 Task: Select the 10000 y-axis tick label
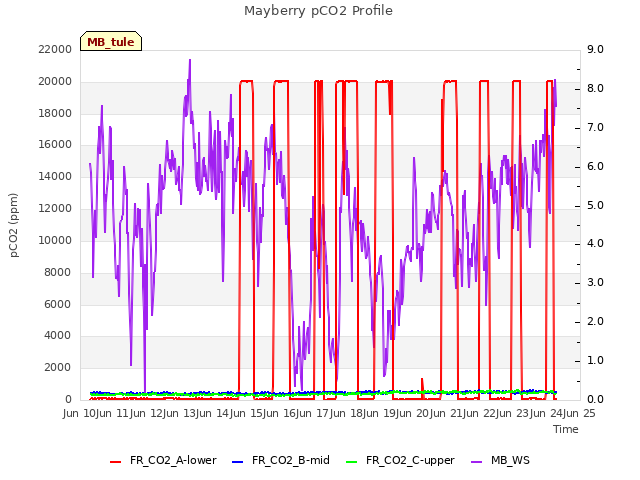click(x=55, y=240)
